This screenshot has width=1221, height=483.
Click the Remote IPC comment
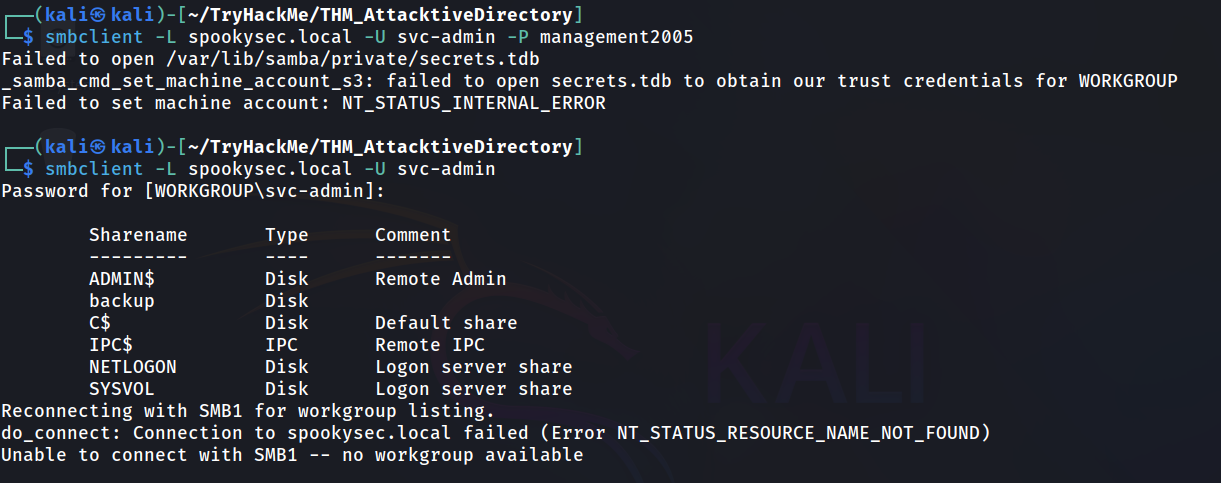pyautogui.click(x=430, y=345)
